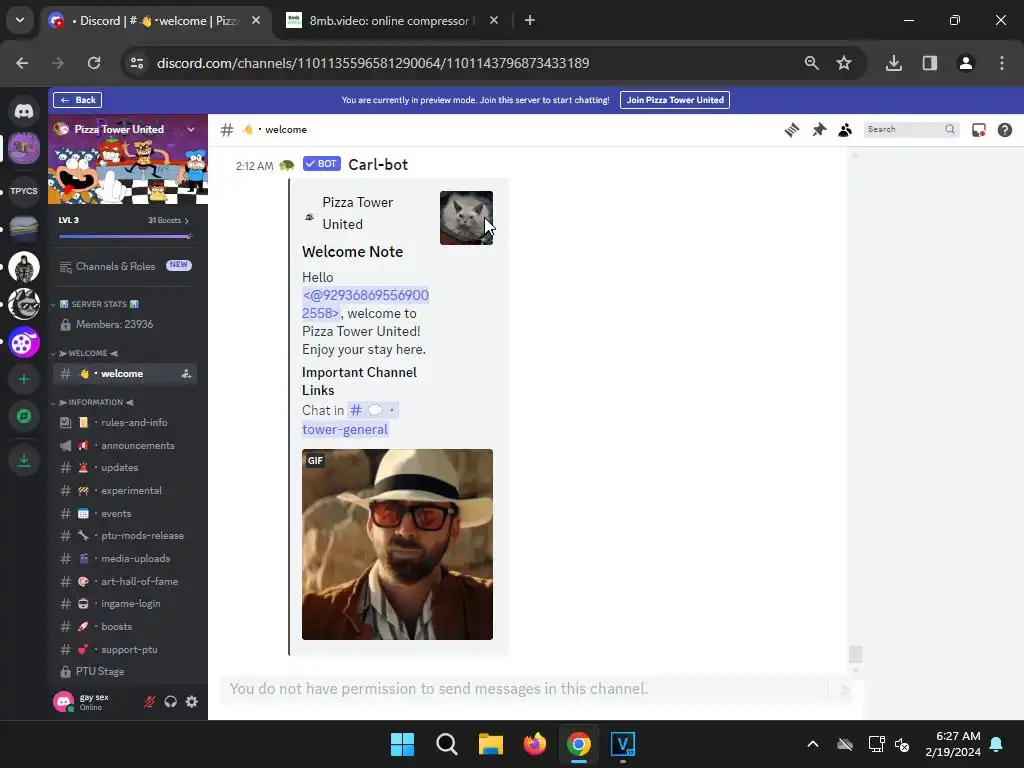
Task: Open the boosts channel
Action: (125, 626)
